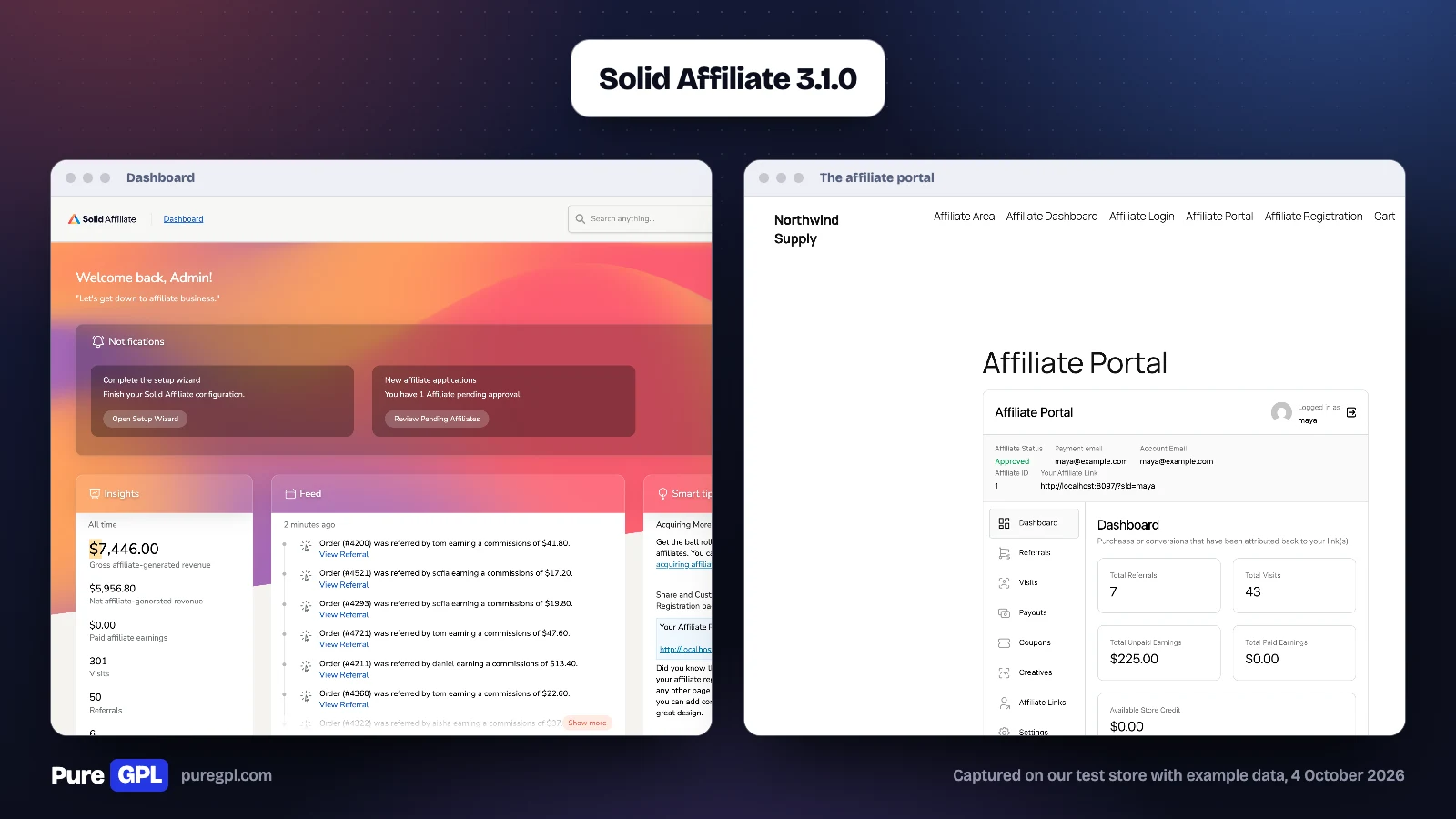Click Review Pending Affiliates button

click(x=437, y=419)
